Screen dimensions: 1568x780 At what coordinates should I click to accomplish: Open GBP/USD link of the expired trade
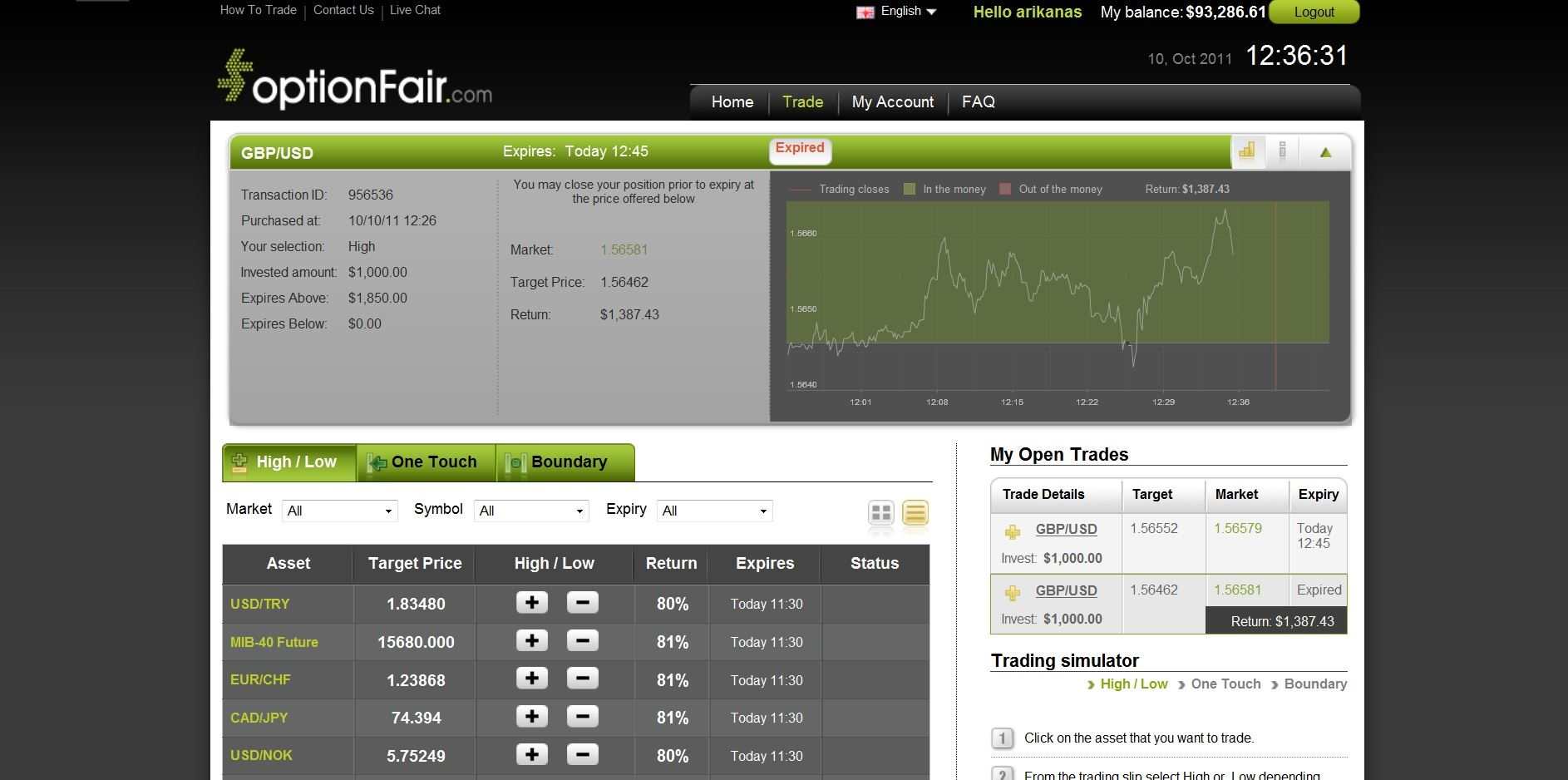(x=1066, y=590)
